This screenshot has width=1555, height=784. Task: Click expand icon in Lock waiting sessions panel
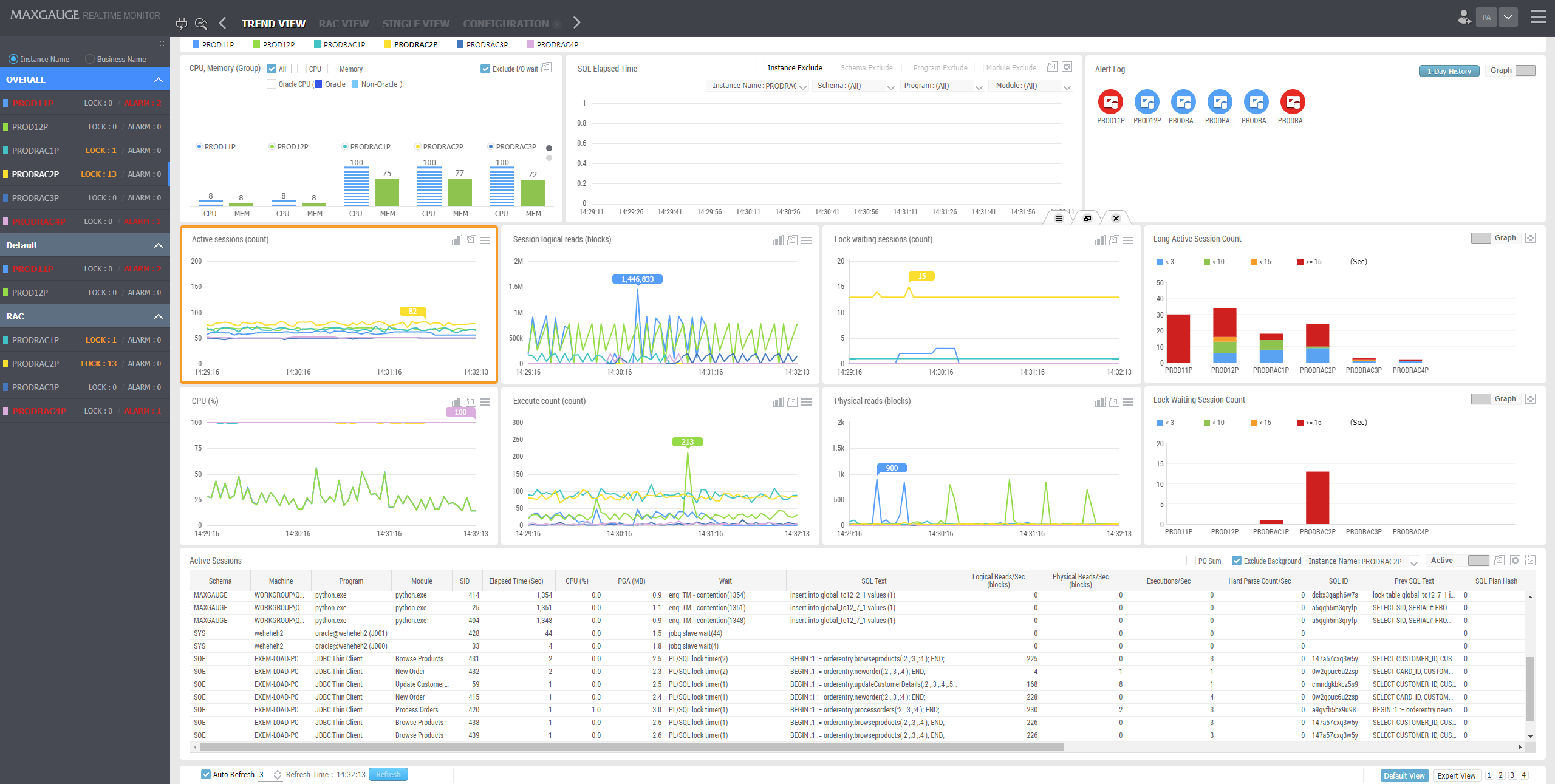(1114, 240)
